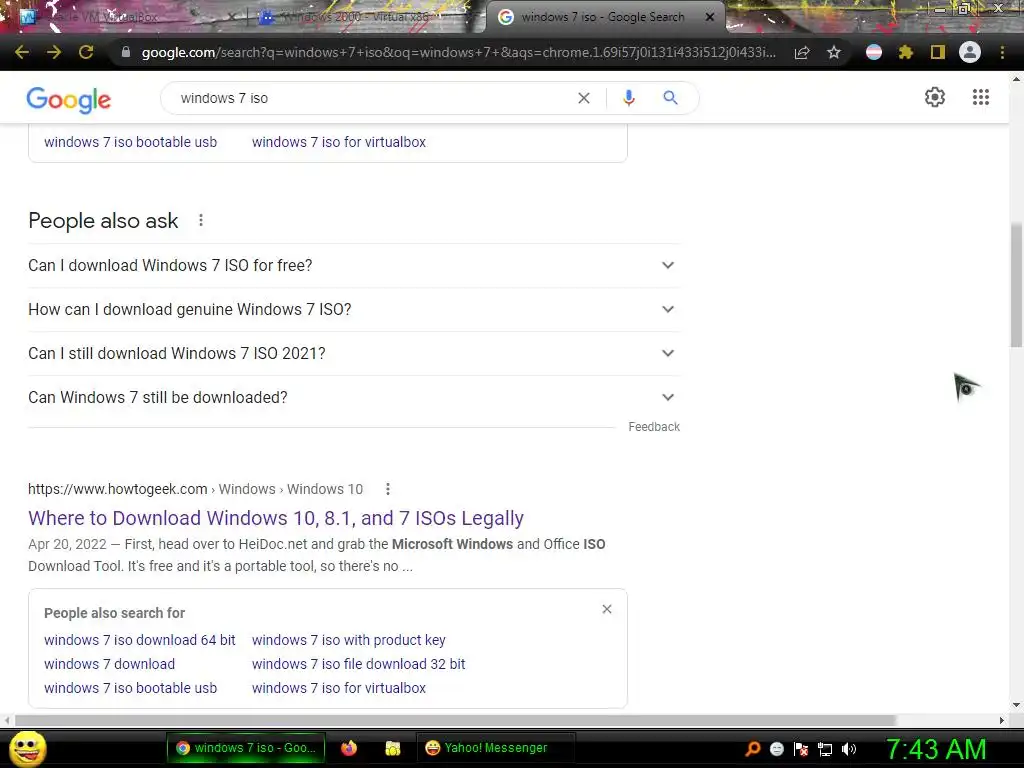The width and height of the screenshot is (1024, 768).
Task: Dismiss the People also search for box
Action: coord(607,609)
